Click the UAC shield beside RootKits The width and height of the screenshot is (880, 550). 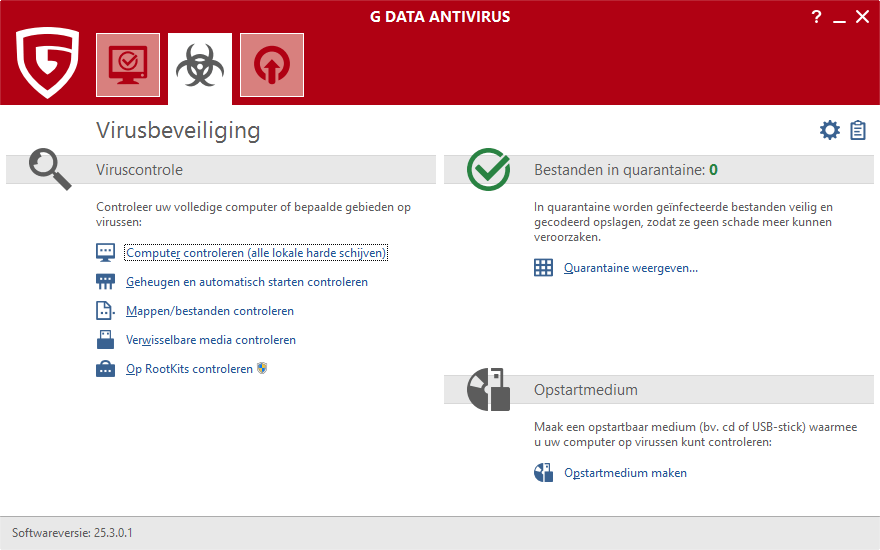tap(262, 368)
